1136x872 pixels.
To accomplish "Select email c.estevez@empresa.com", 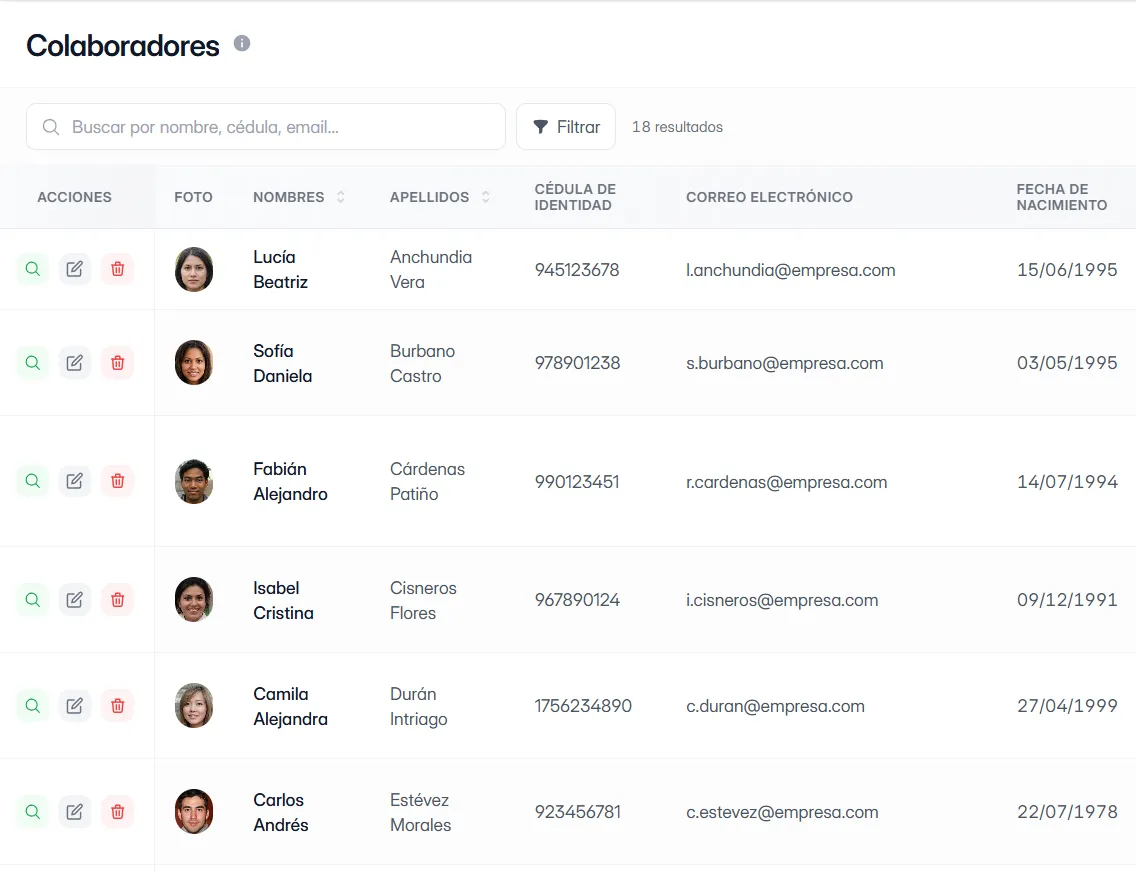I will coord(782,813).
